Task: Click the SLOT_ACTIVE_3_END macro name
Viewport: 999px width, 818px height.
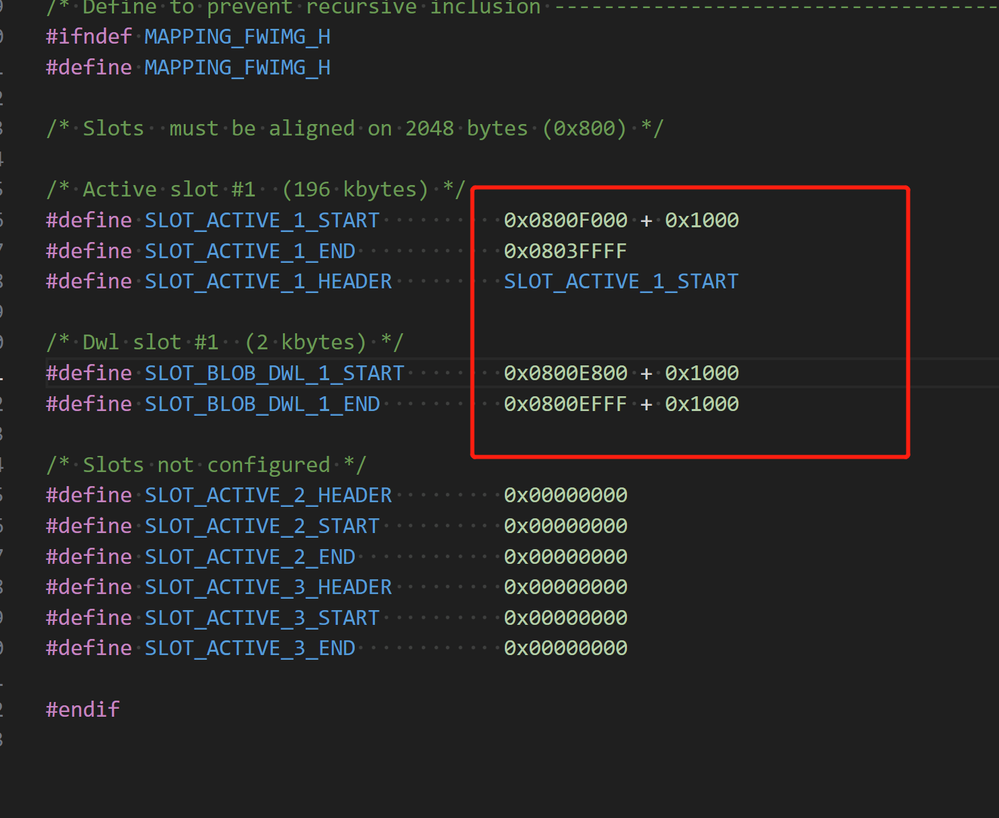Action: click(x=250, y=649)
